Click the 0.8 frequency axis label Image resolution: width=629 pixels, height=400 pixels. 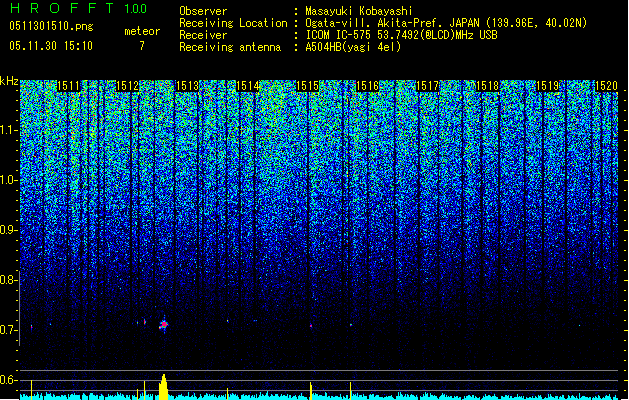(9, 280)
